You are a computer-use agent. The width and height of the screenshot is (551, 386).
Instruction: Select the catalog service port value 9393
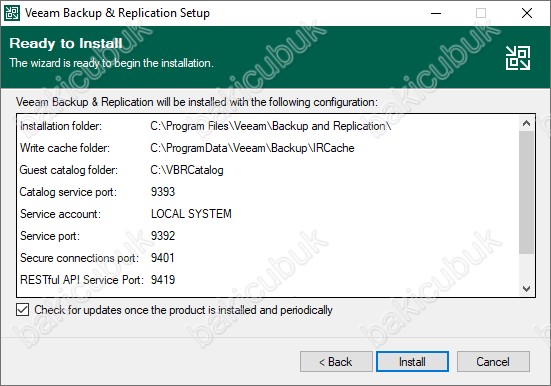(x=163, y=192)
